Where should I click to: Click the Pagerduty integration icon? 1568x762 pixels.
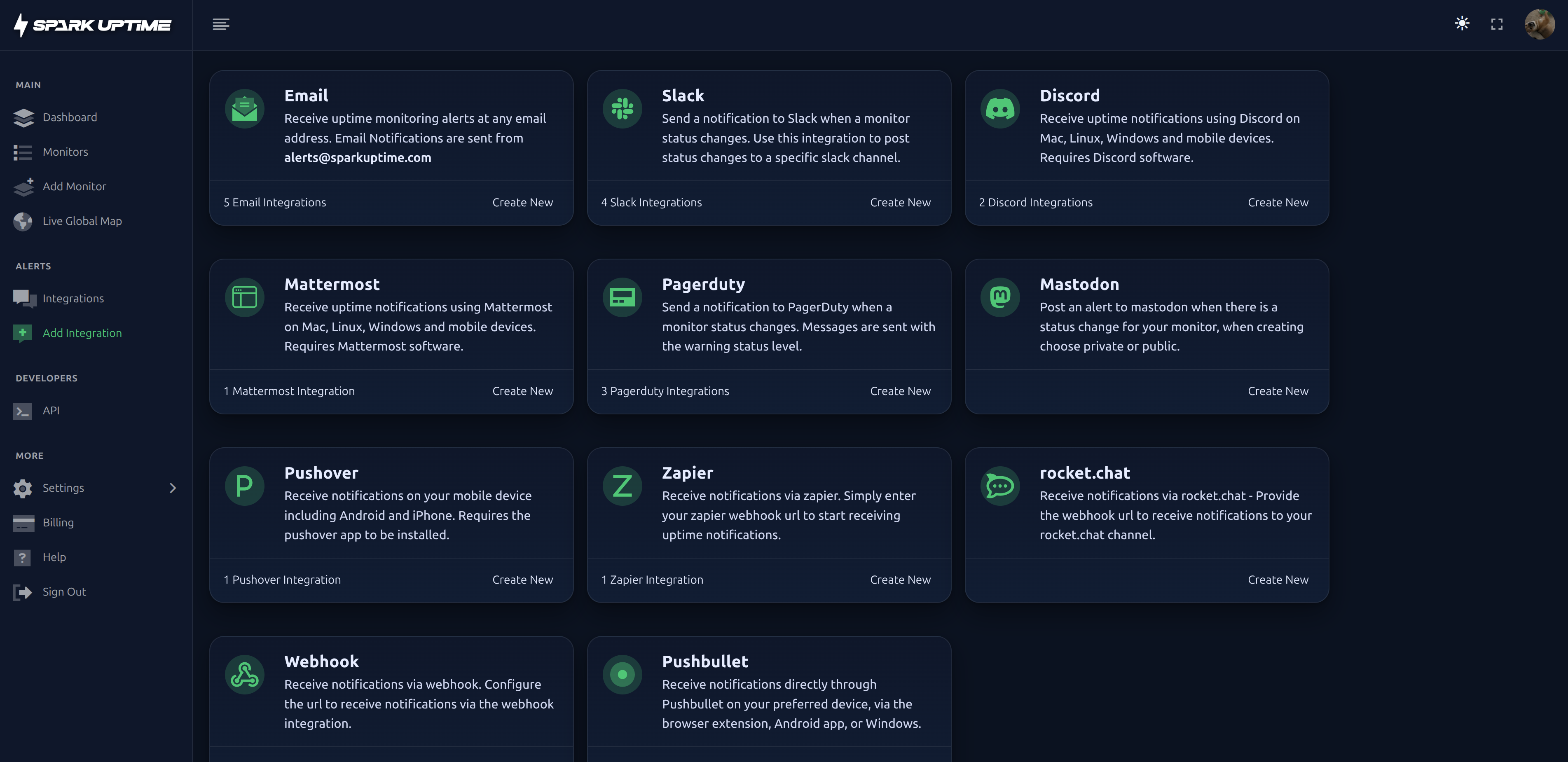coord(622,298)
